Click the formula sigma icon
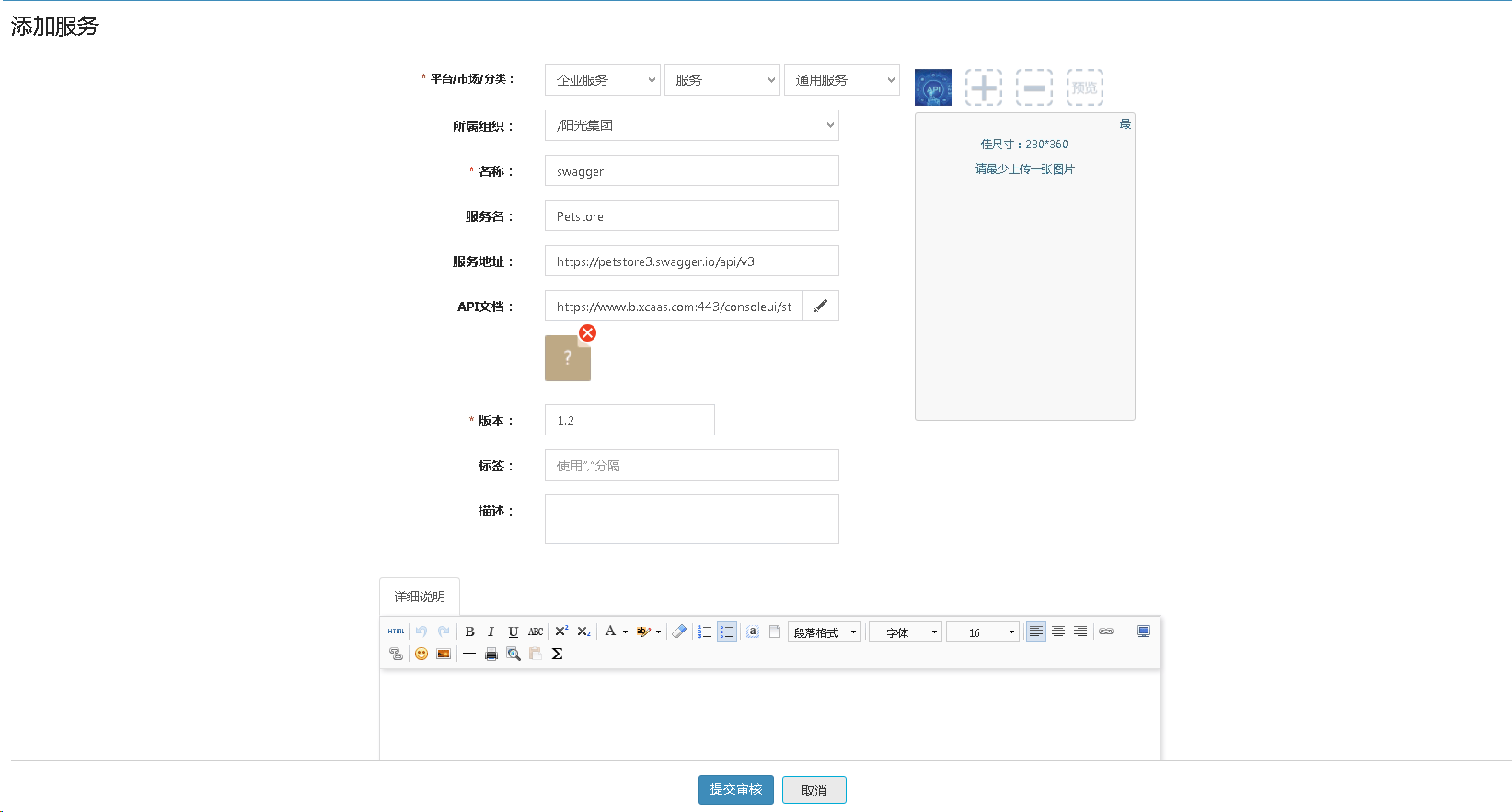The width and height of the screenshot is (1512, 812). coord(558,654)
